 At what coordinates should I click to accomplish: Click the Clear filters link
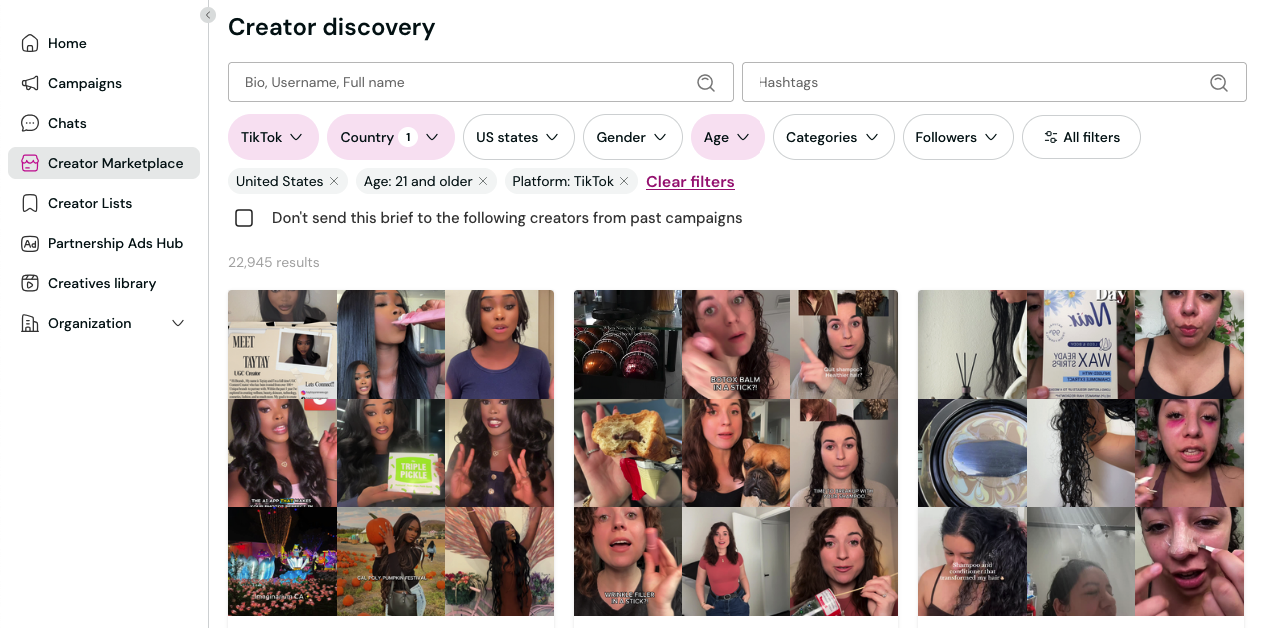(690, 181)
